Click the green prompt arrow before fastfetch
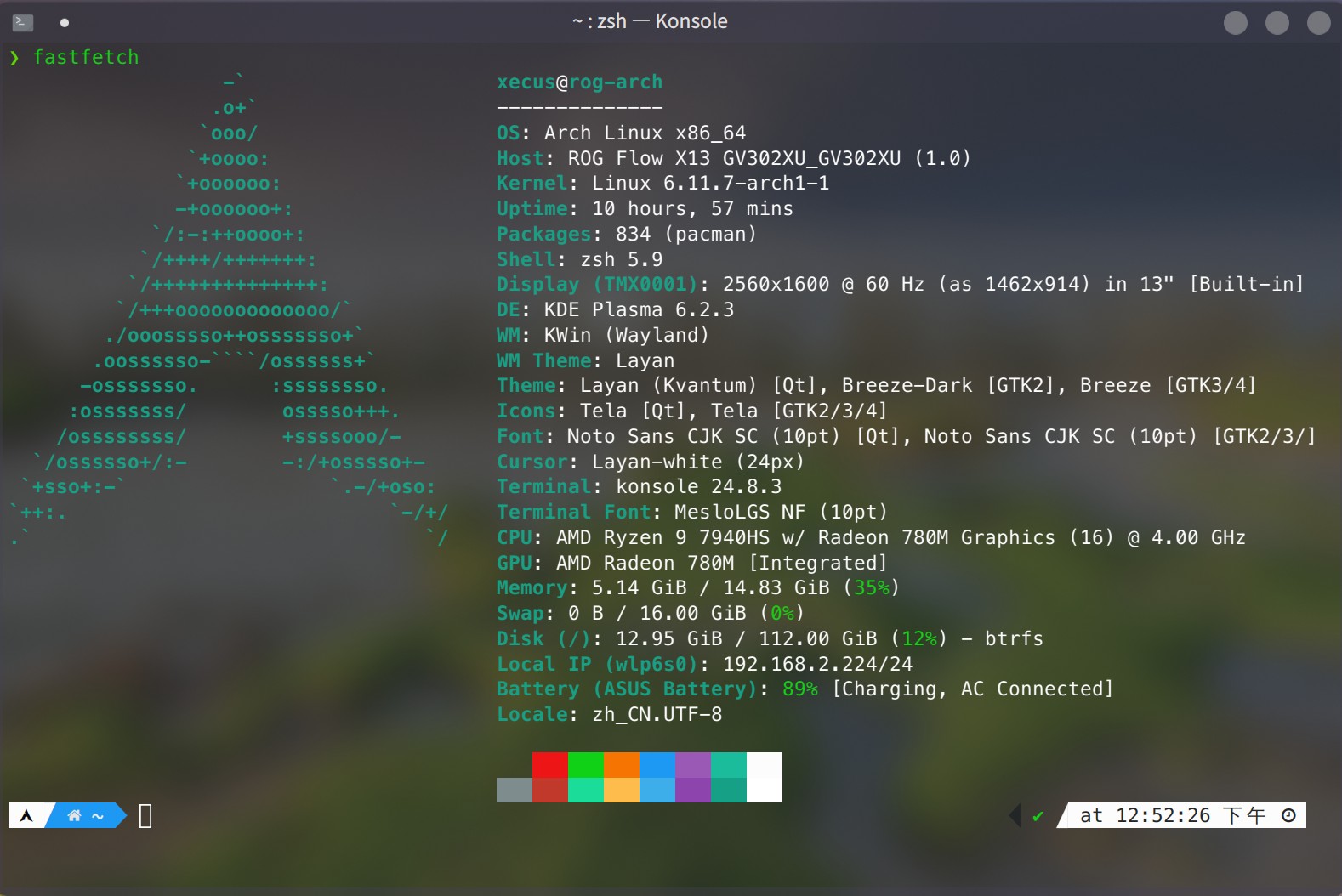Image resolution: width=1342 pixels, height=896 pixels. coord(14,58)
